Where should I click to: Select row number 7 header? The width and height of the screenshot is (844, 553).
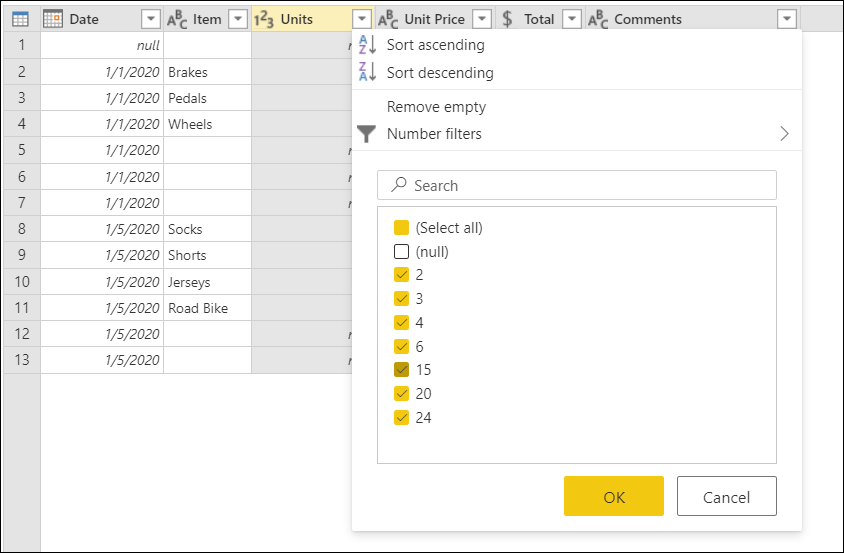(22, 202)
